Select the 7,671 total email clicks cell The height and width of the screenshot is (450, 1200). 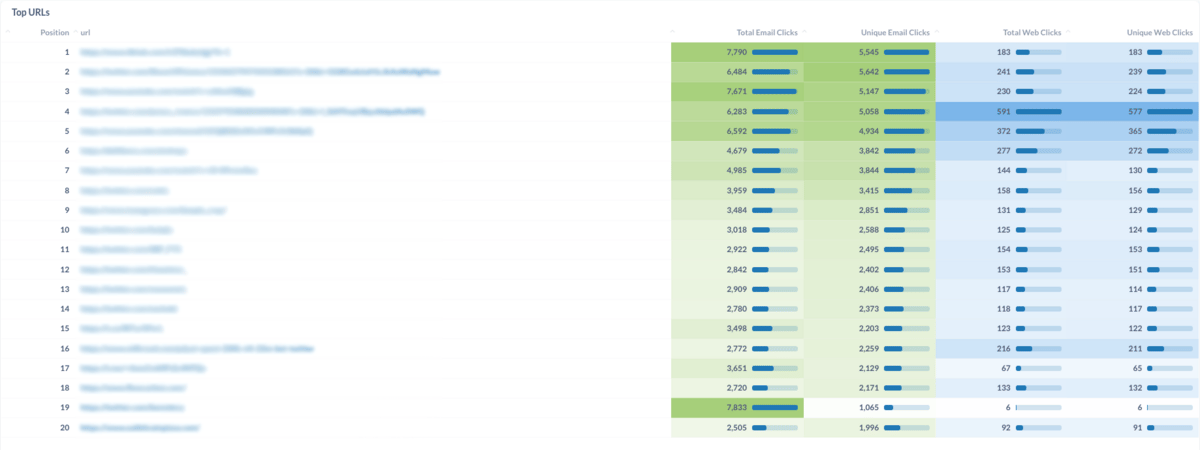point(735,91)
